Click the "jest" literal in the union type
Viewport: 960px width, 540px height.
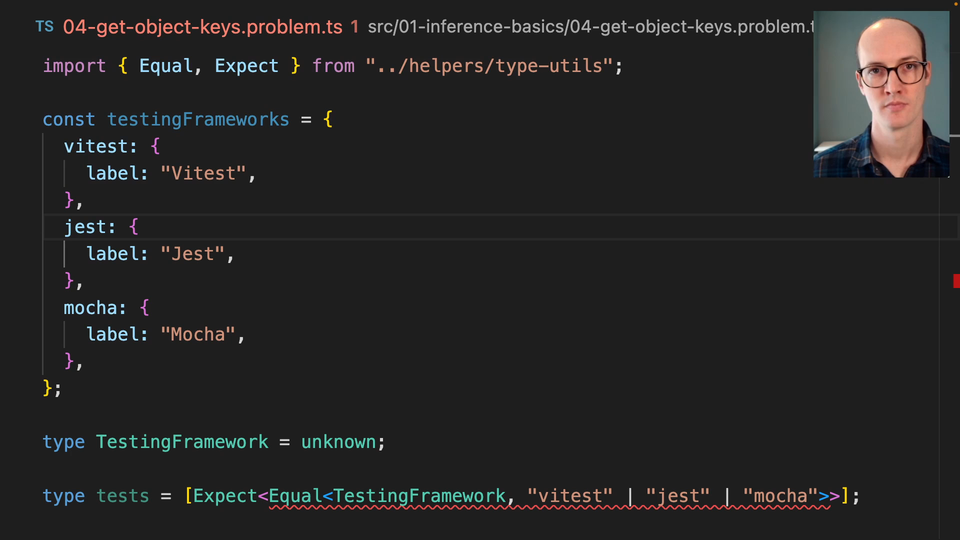pyautogui.click(x=678, y=496)
